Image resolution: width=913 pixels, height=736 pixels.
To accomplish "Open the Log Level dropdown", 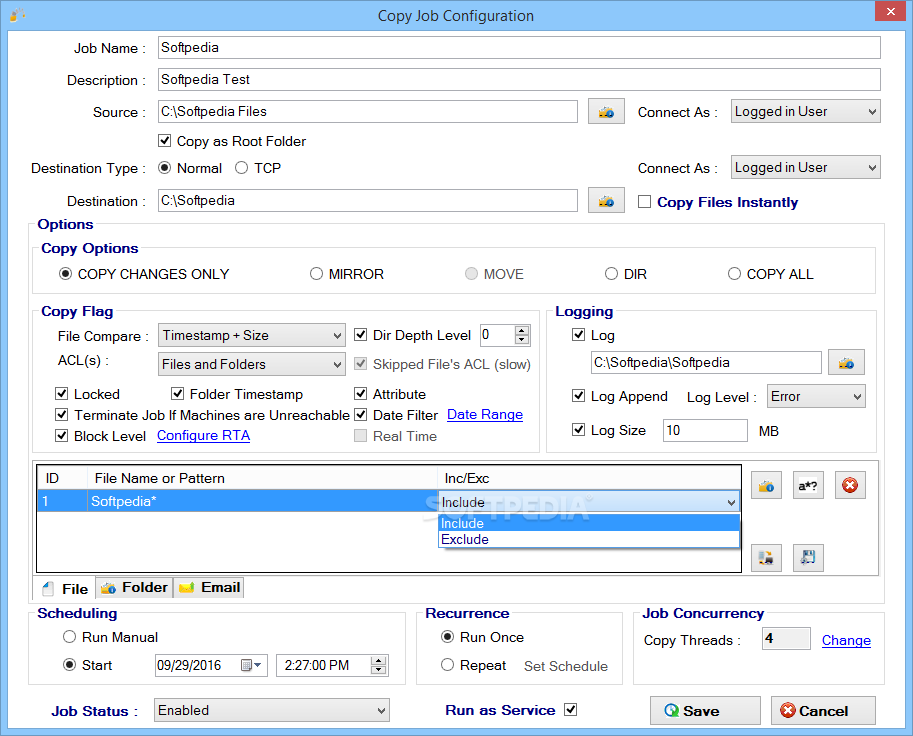I will coord(816,396).
